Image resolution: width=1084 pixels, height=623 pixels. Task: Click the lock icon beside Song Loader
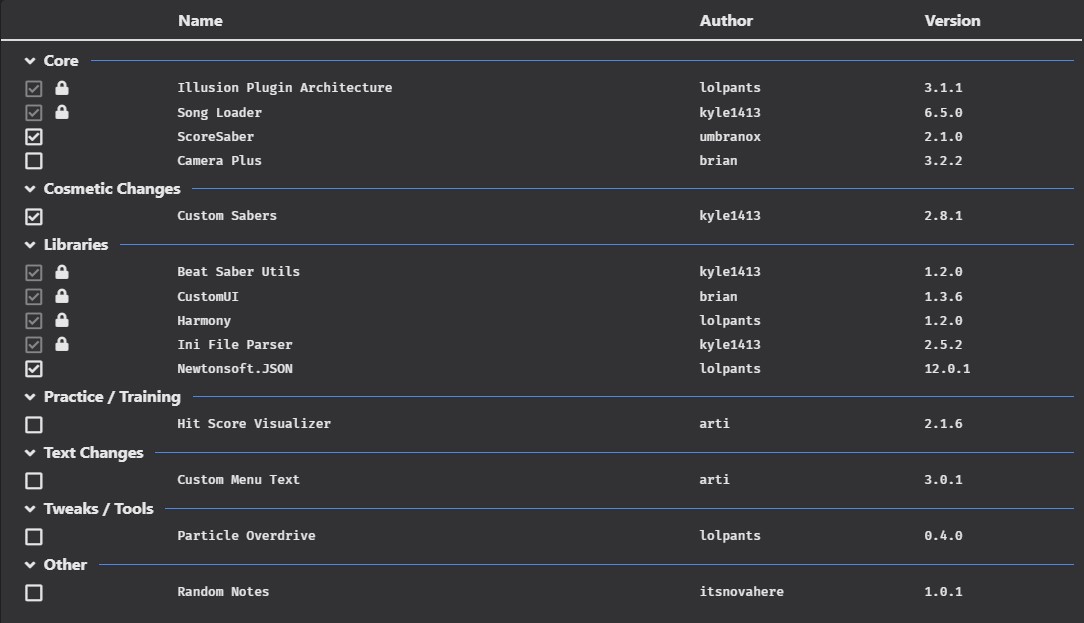click(62, 112)
